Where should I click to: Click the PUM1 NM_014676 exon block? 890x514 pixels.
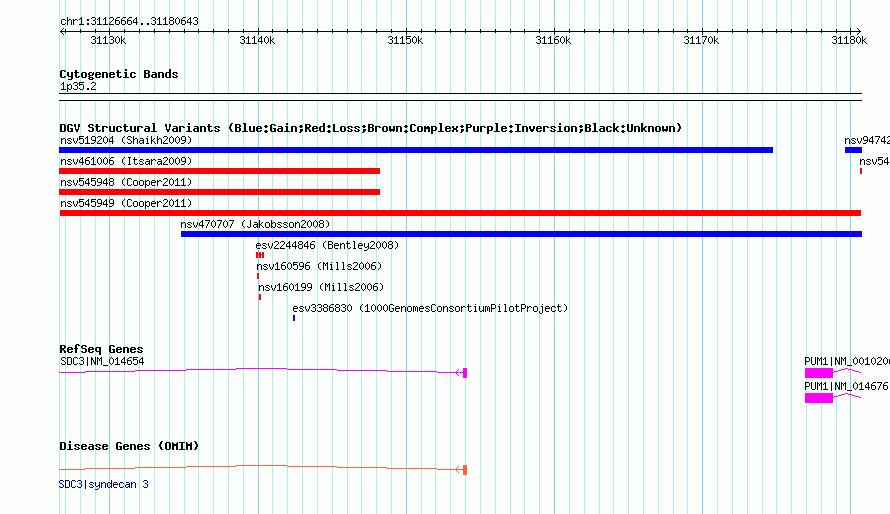(818, 398)
